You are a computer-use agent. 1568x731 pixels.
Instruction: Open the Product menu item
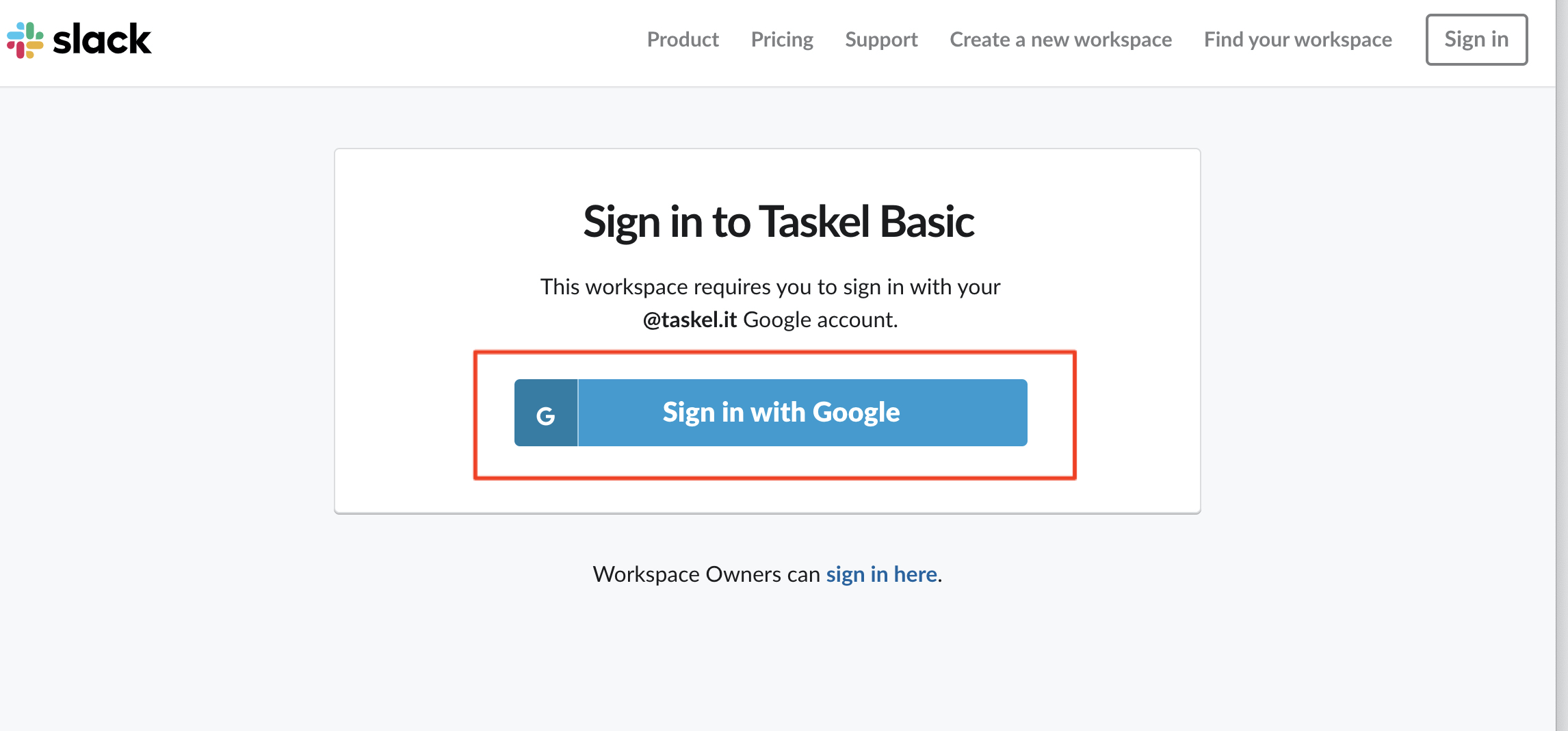(683, 40)
